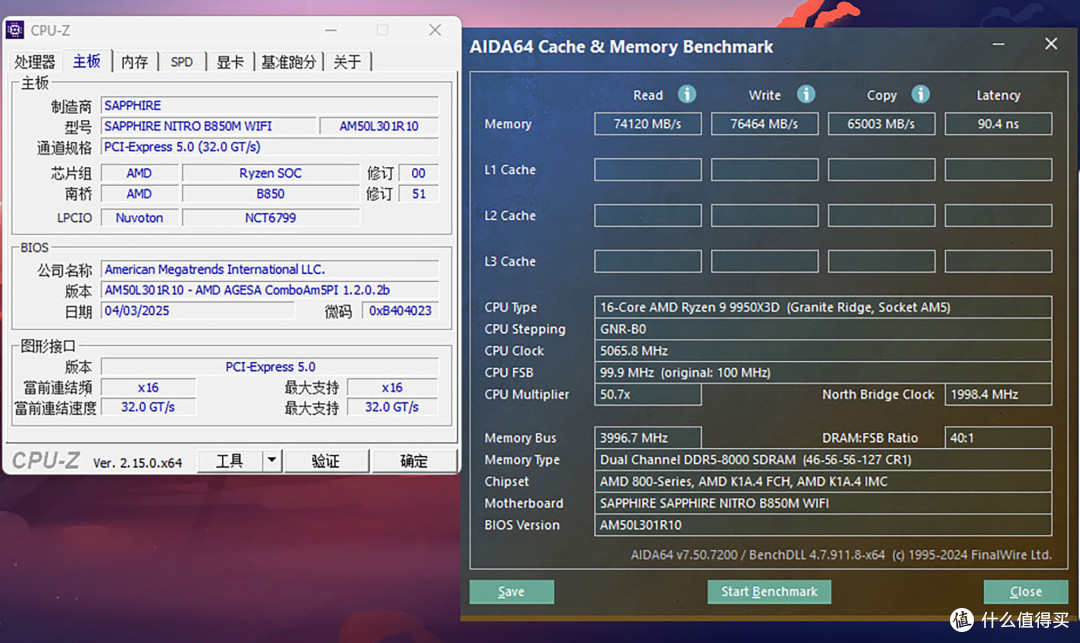Click the PCI-Express 5.0 (32.0 GT/s) bus spec
Viewport: 1080px width, 643px height.
click(270, 147)
